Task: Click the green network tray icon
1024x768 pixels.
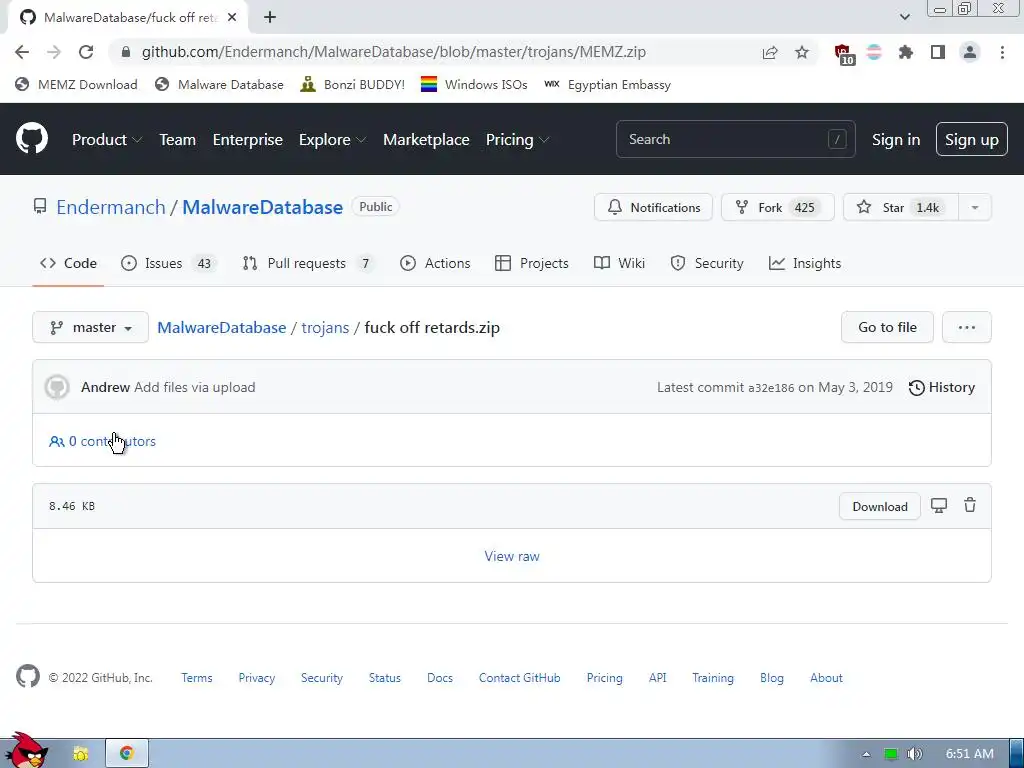Action: point(890,754)
